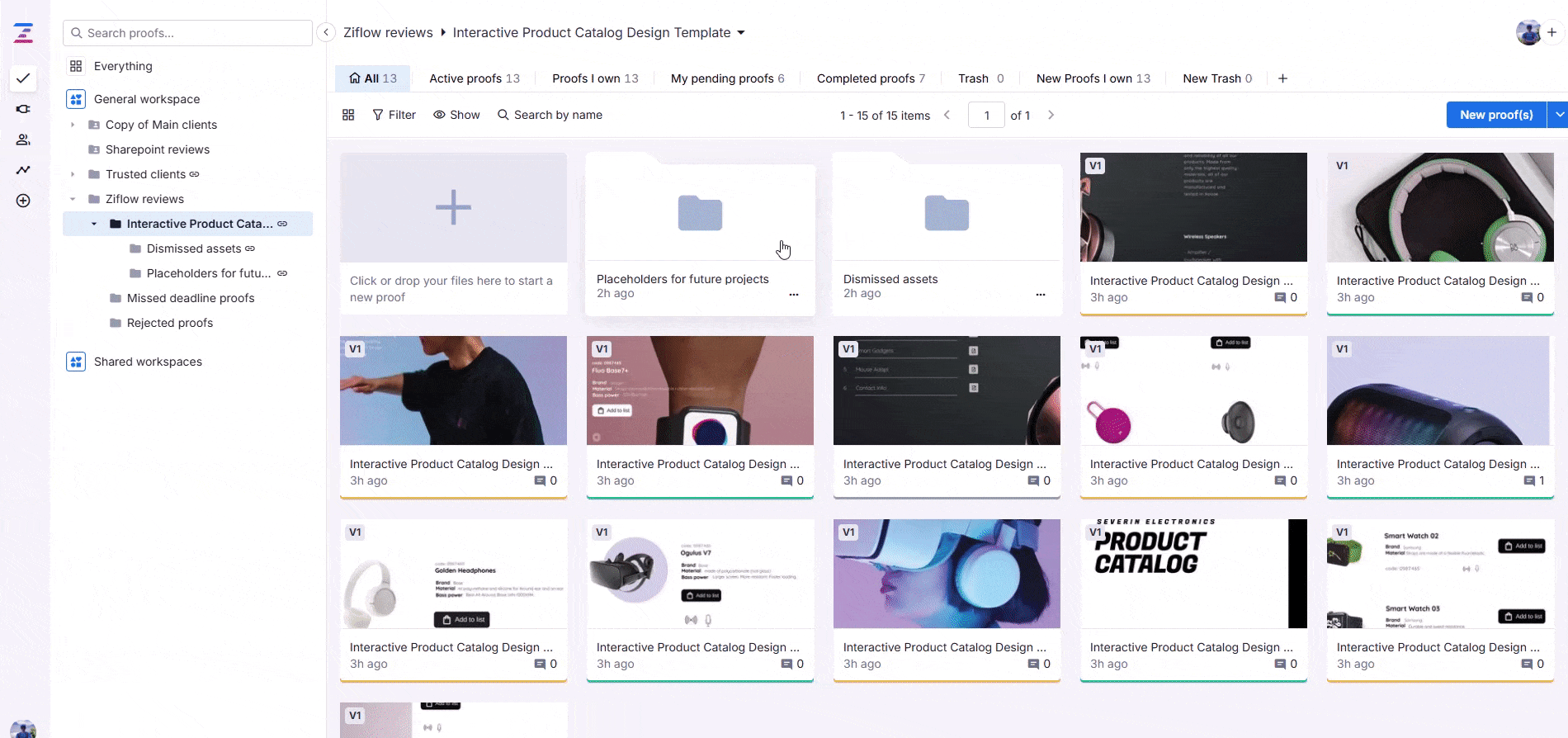
Task: Click Search by name
Action: pyautogui.click(x=550, y=115)
